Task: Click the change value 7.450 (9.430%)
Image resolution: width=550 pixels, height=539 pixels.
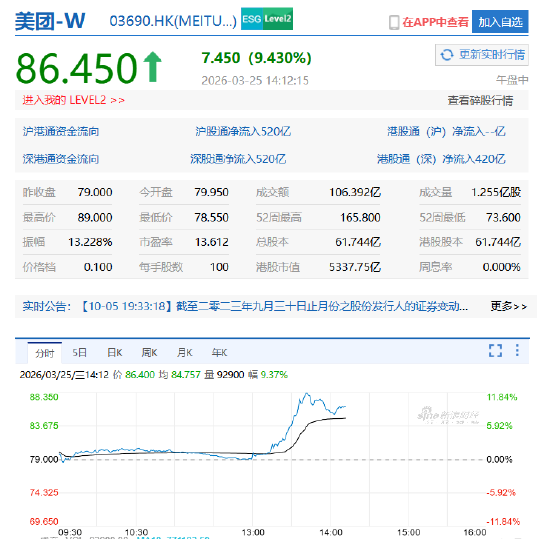Action: pyautogui.click(x=256, y=58)
